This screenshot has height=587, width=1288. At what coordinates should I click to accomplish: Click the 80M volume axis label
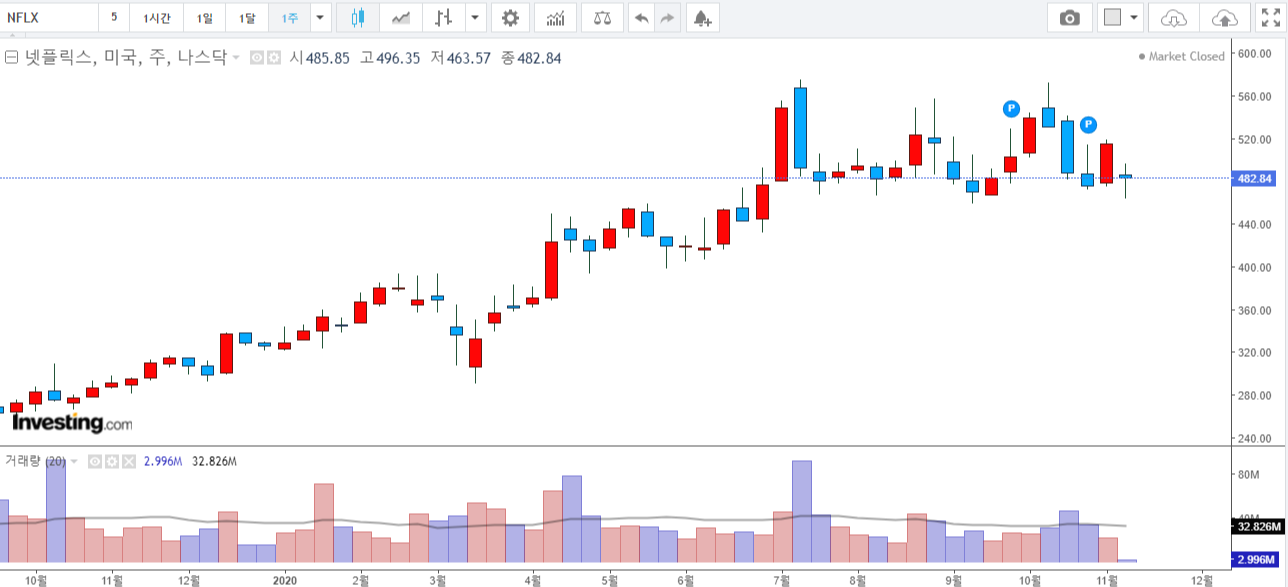point(1248,475)
